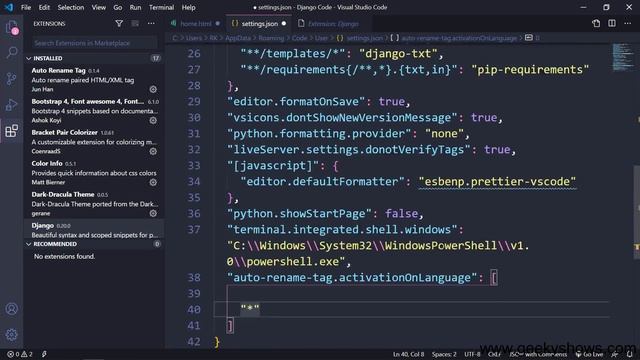The width and height of the screenshot is (640, 360).
Task: Change indentation via Spaces: 2
Action: click(444, 354)
